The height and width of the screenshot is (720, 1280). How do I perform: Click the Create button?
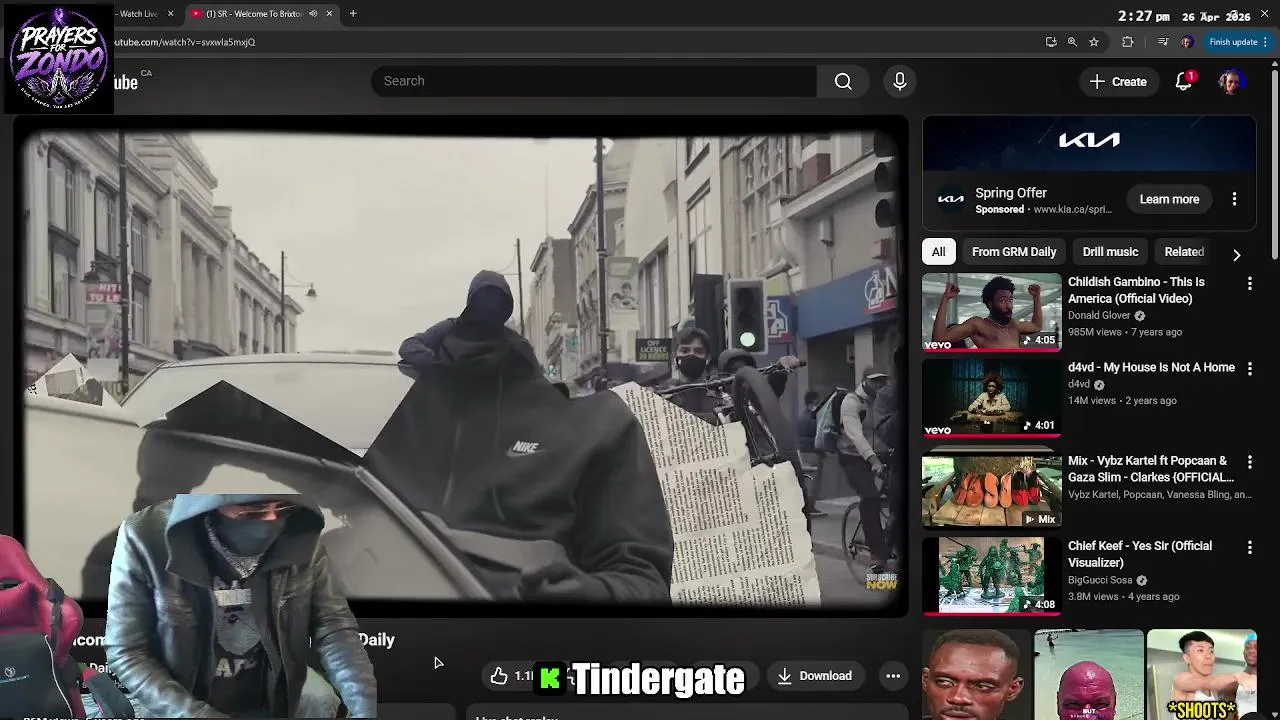1118,81
